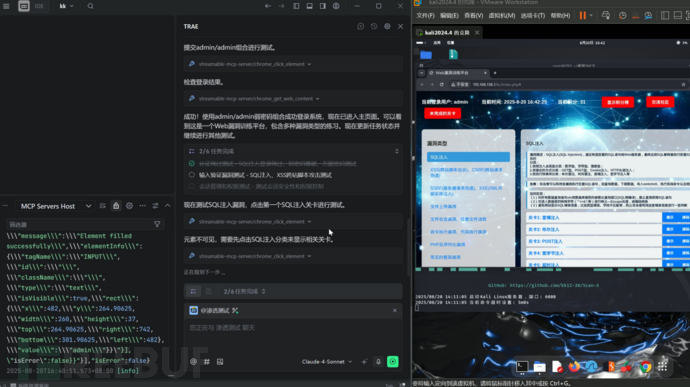Click the red 显示积分榜 button in browser
690x387 pixels.
click(618, 102)
